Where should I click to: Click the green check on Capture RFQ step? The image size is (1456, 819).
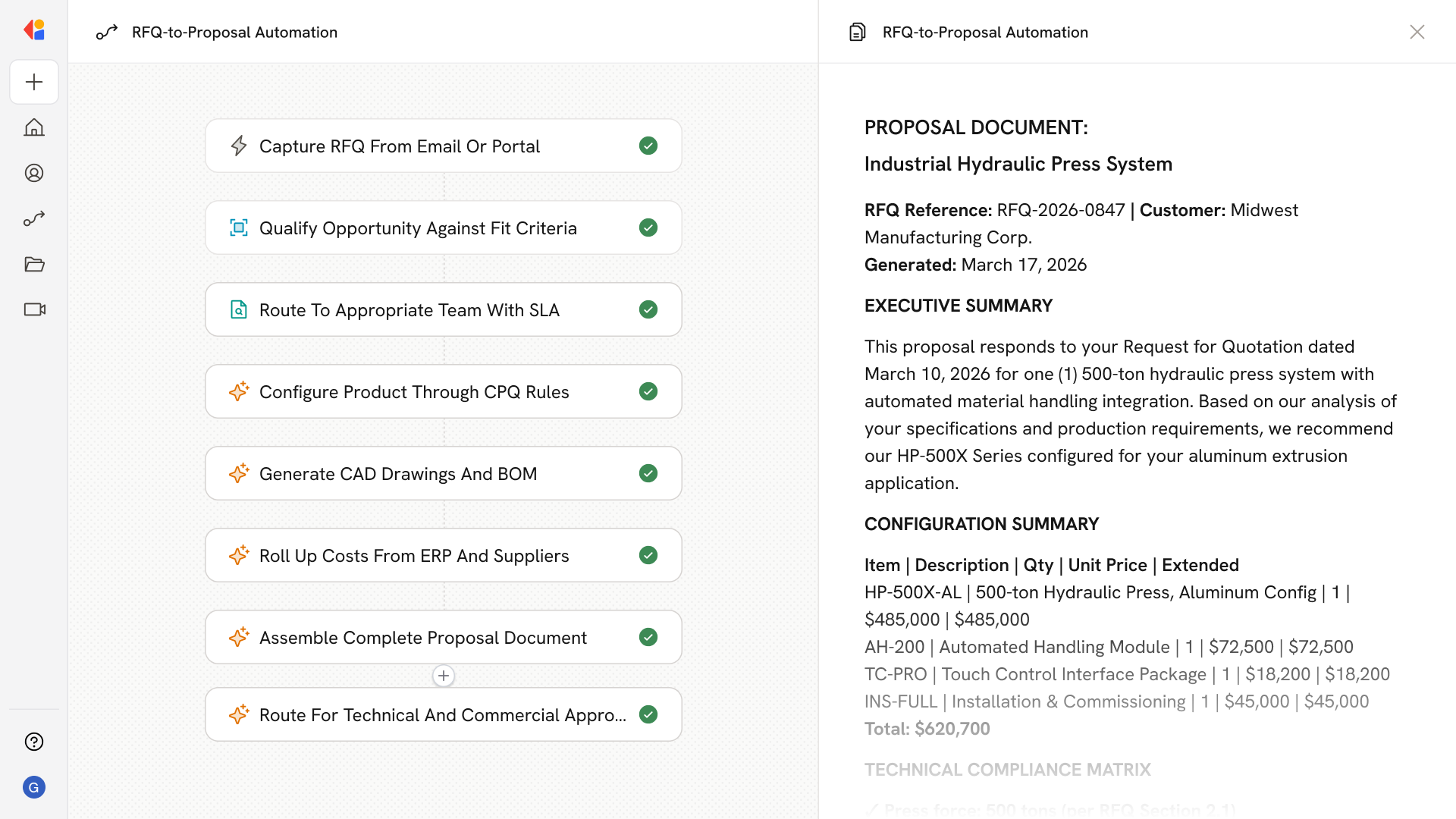(648, 146)
